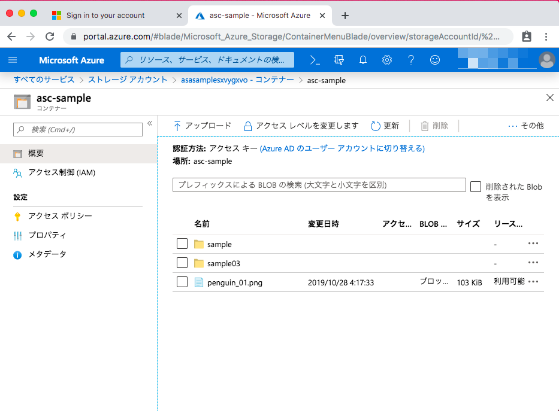
Task: Switch to the asc-sample Microsoft Azure browser tab
Action: point(260,15)
